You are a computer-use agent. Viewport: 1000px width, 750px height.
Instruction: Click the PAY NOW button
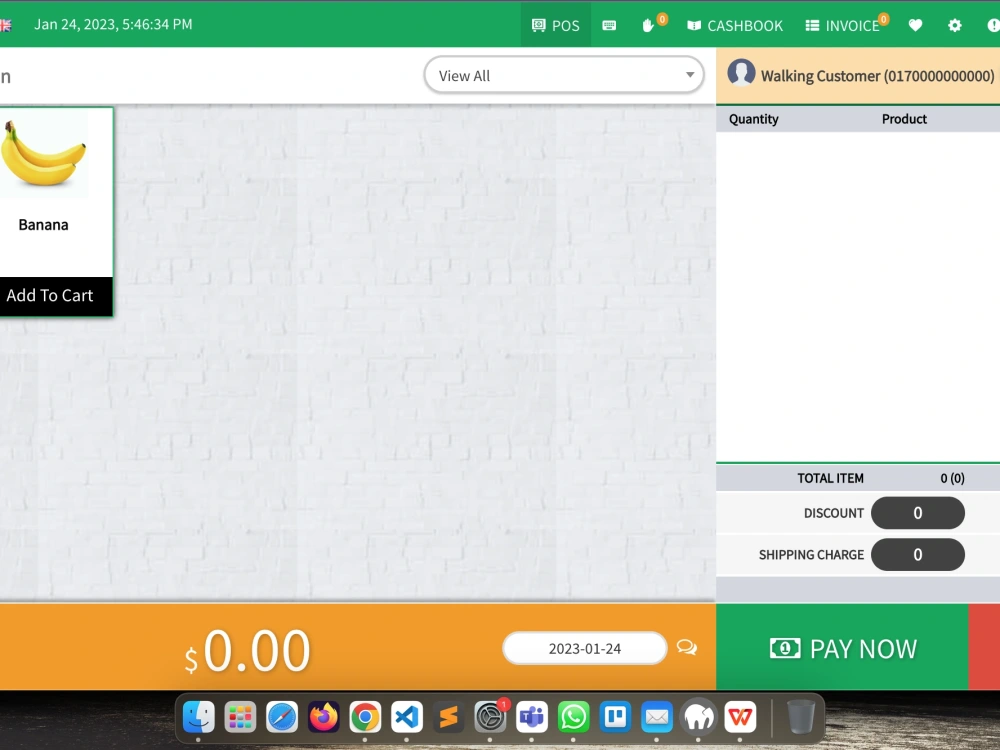click(x=842, y=647)
